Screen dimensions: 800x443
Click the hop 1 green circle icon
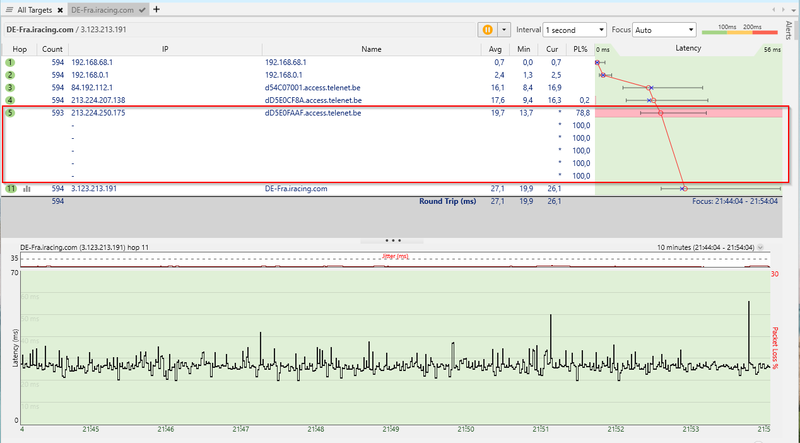point(10,62)
